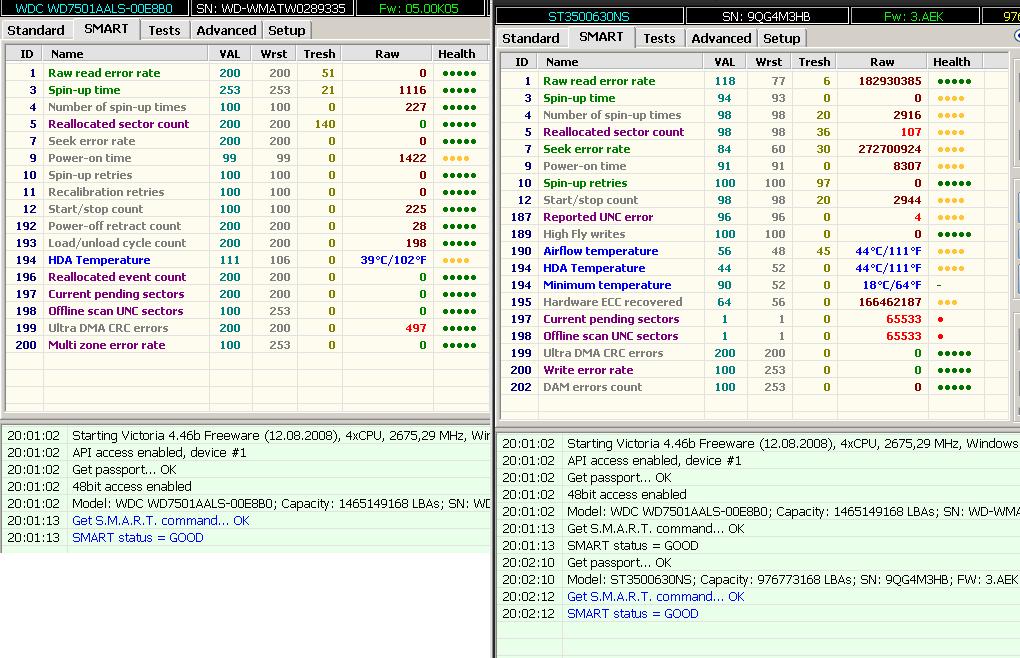This screenshot has width=1020, height=658.
Task: Click raw value 107 for Reallocated sector count
Action: click(911, 132)
